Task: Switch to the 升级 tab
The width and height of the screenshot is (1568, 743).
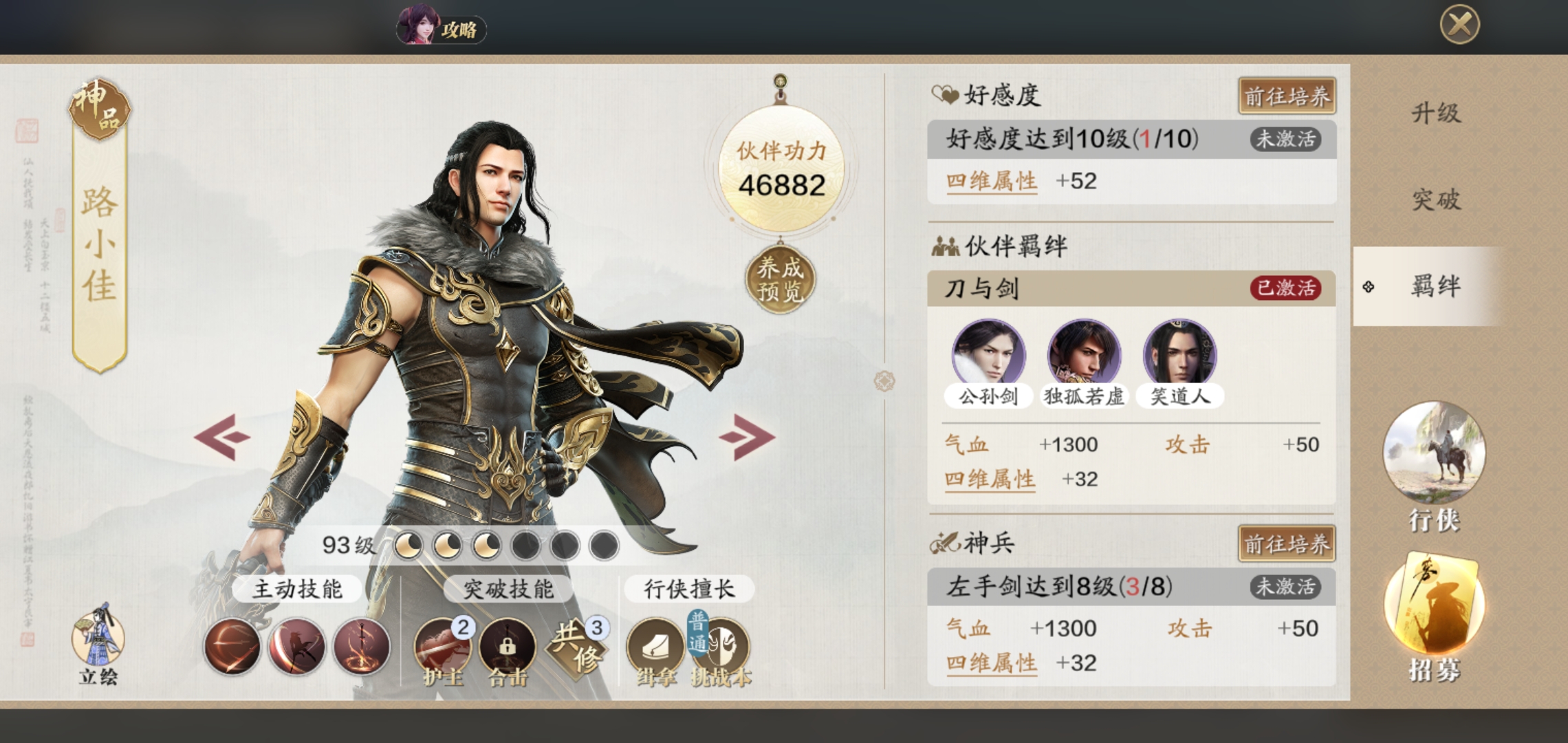Action: tap(1436, 113)
